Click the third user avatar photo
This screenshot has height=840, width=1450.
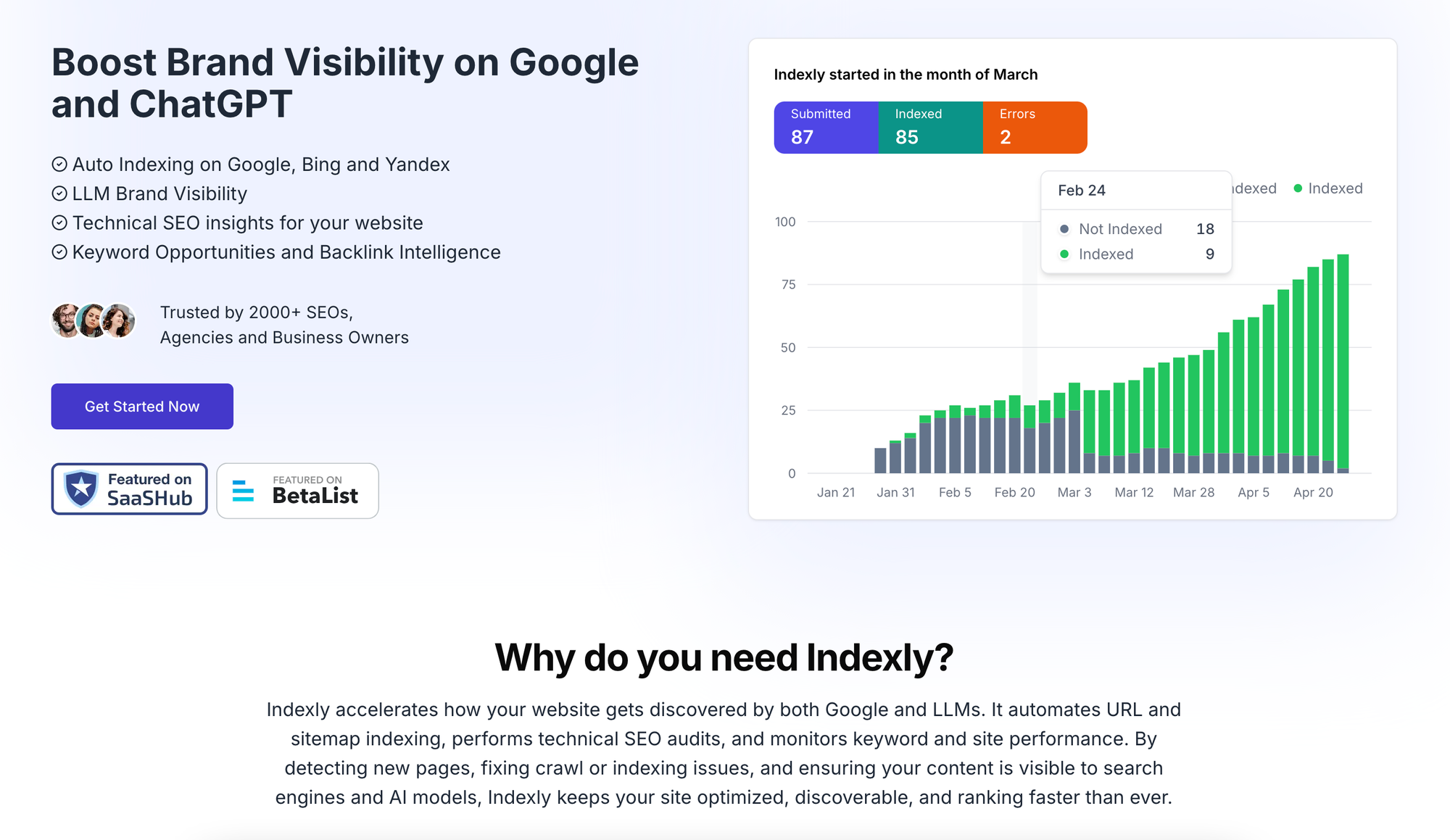[x=118, y=320]
